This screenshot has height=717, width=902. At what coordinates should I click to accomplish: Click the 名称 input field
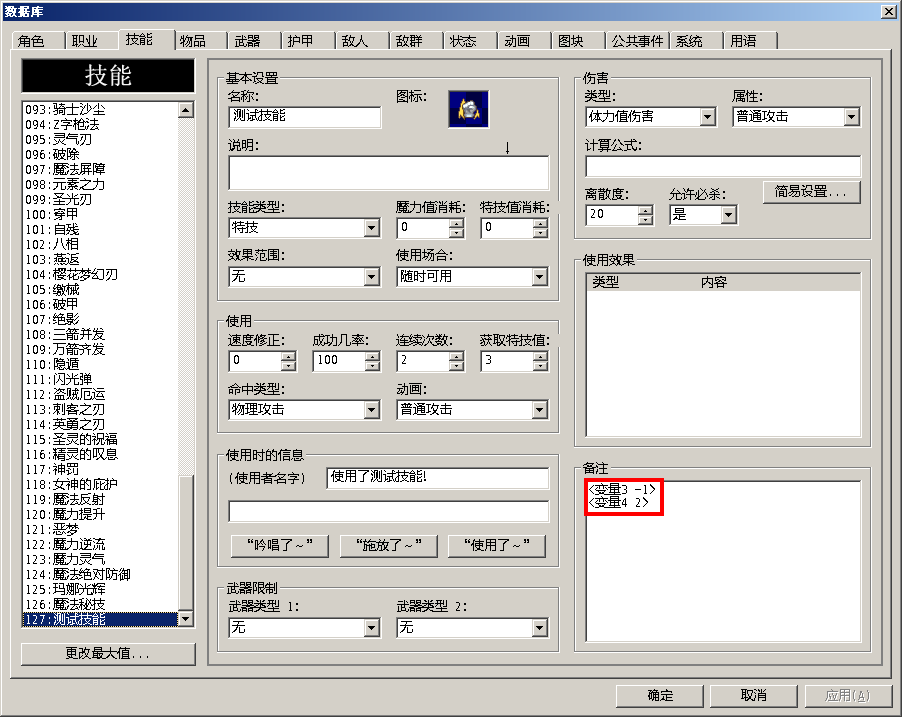304,117
